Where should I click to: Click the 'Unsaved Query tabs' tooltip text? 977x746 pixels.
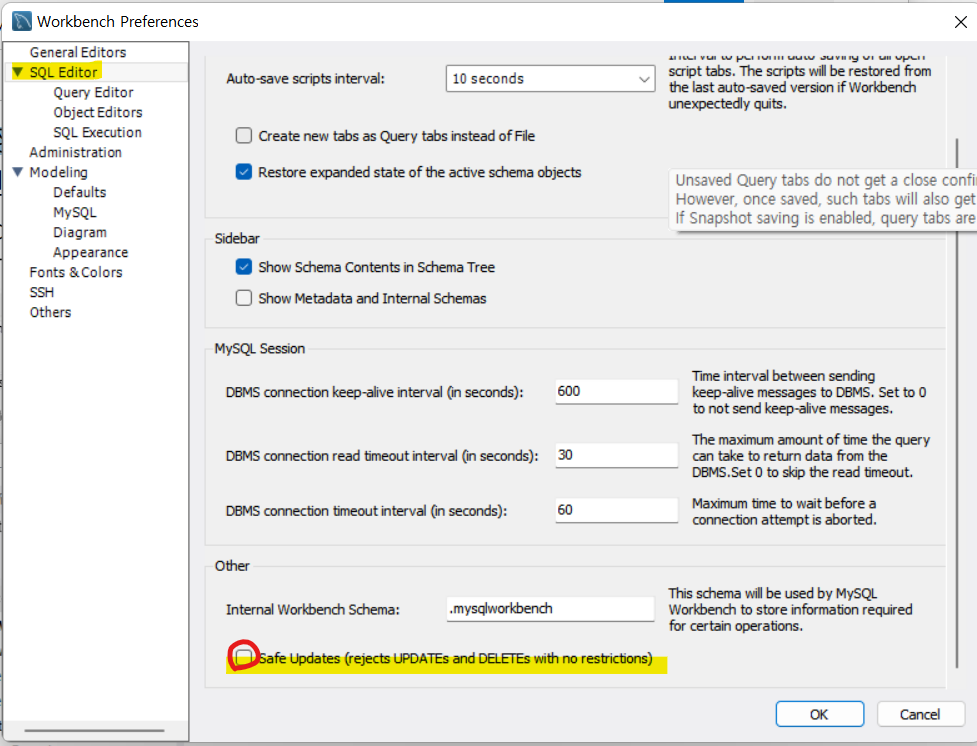pos(825,199)
